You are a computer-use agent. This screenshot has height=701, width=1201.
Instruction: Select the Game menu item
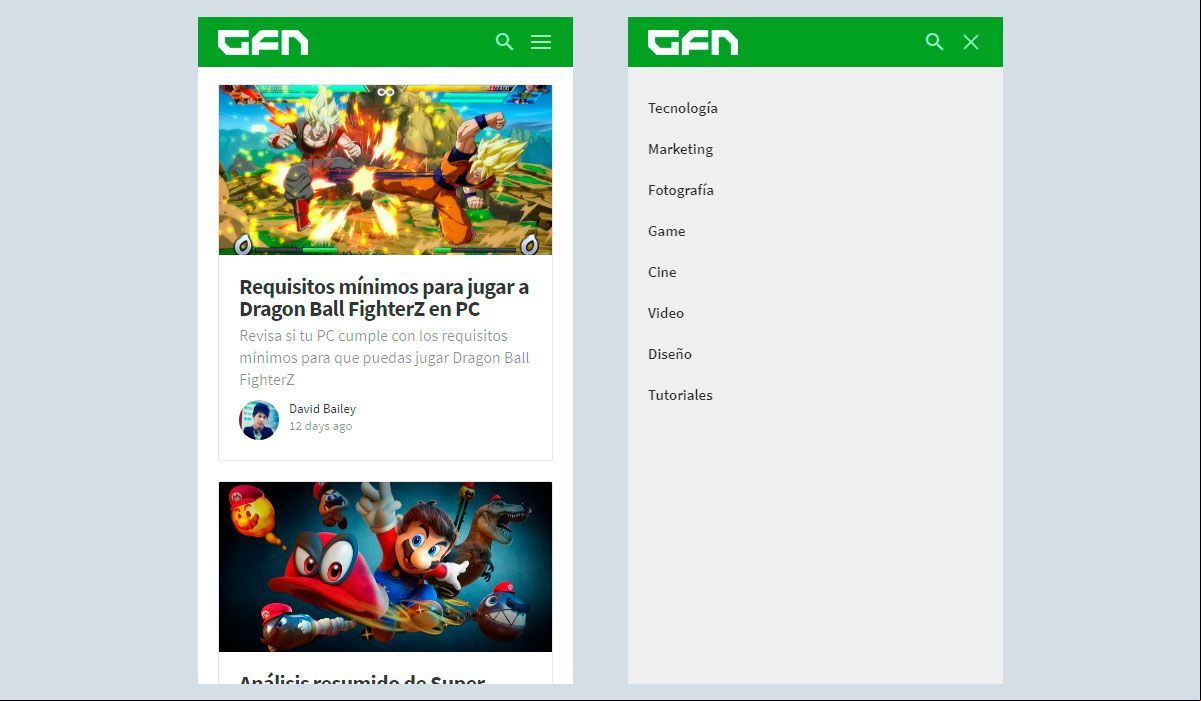click(x=667, y=231)
